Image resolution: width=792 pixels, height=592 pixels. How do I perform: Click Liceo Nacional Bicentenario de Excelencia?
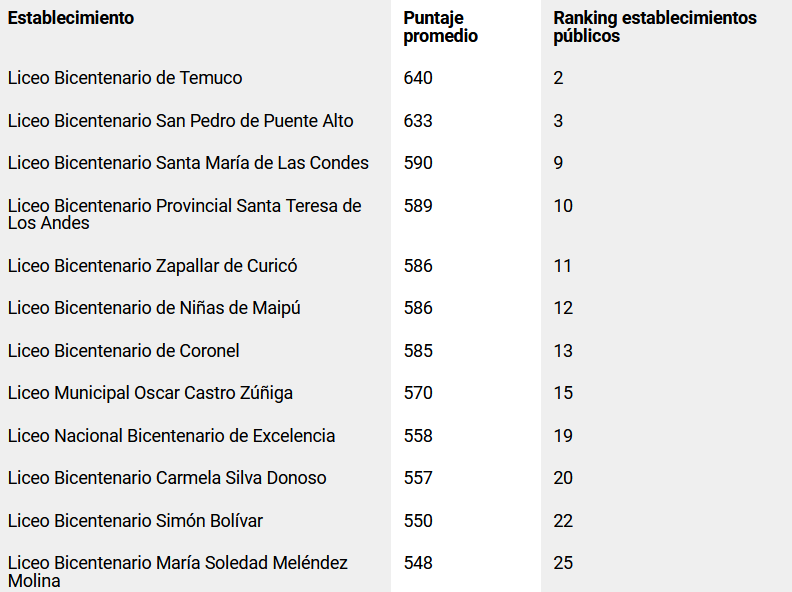[x=171, y=435]
